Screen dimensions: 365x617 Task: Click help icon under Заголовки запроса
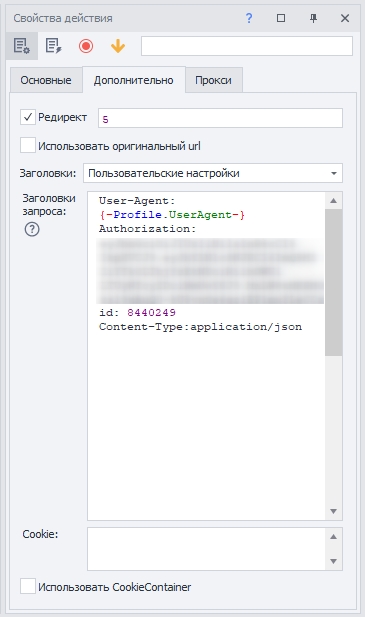pos(32,229)
